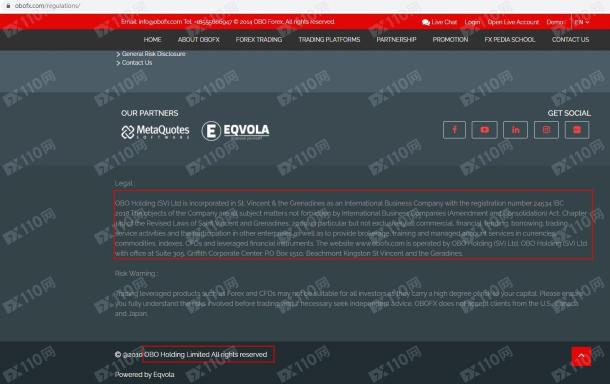Open the TRADING PLATFORMS menu
This screenshot has height=384, width=610.
(329, 40)
